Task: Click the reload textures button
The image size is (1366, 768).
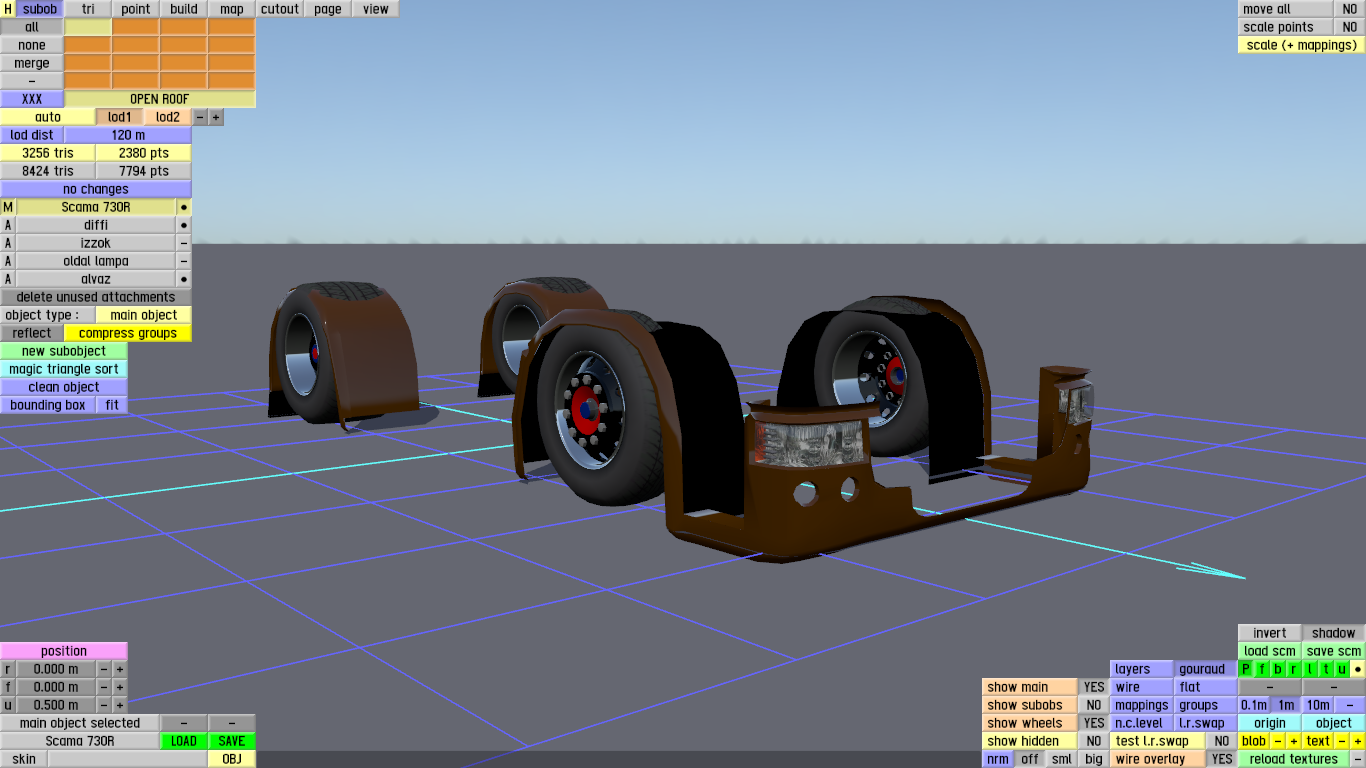Action: tap(1294, 759)
